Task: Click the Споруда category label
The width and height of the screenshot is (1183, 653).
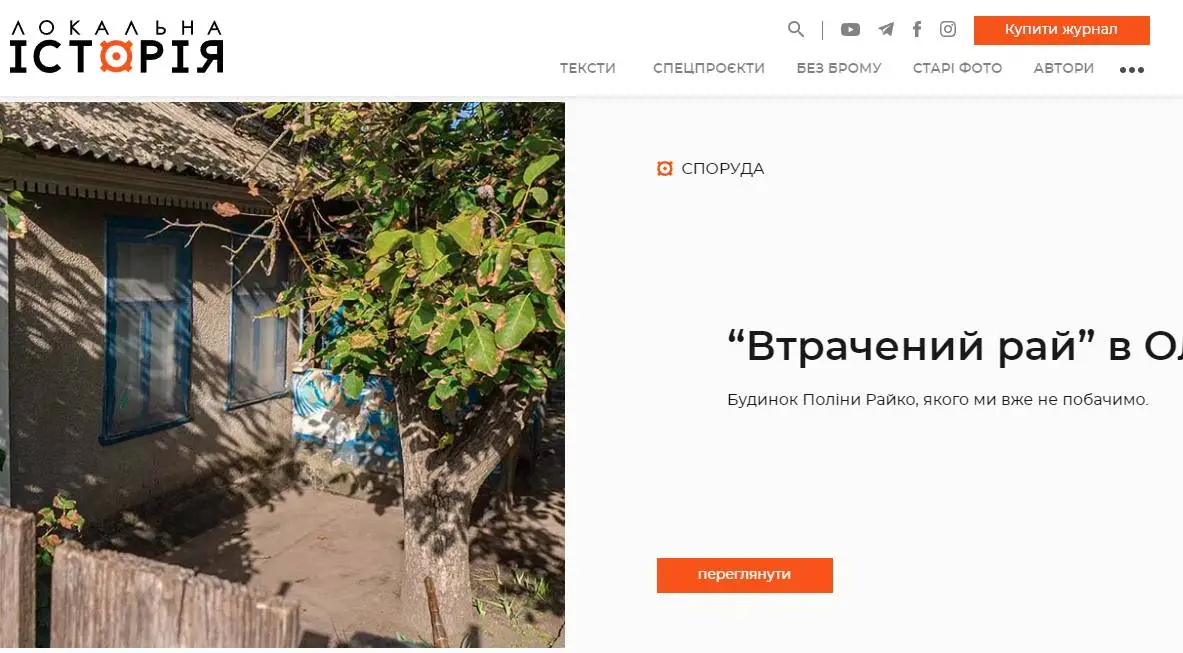Action: pyautogui.click(x=723, y=169)
